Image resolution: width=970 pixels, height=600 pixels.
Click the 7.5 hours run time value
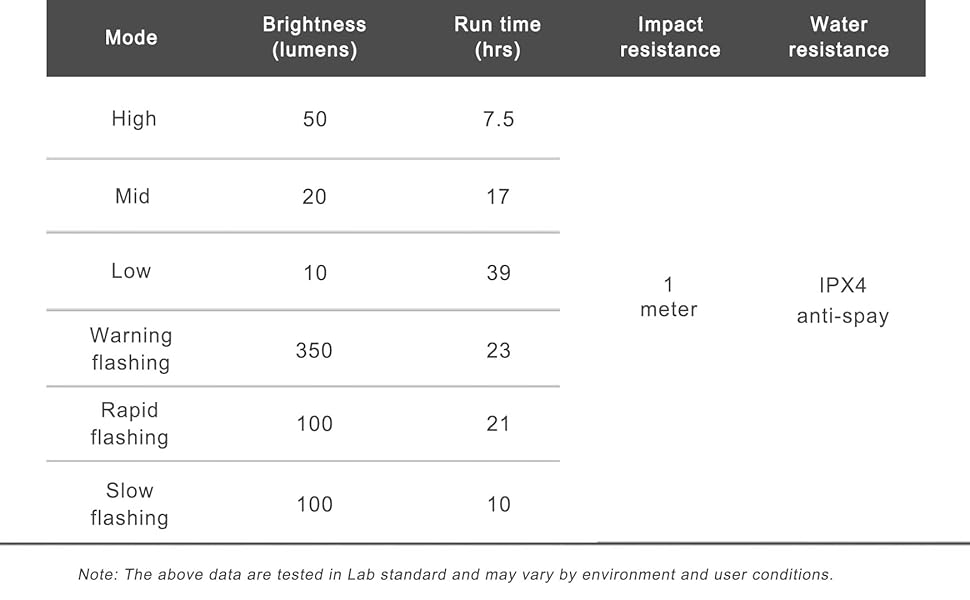pos(498,120)
